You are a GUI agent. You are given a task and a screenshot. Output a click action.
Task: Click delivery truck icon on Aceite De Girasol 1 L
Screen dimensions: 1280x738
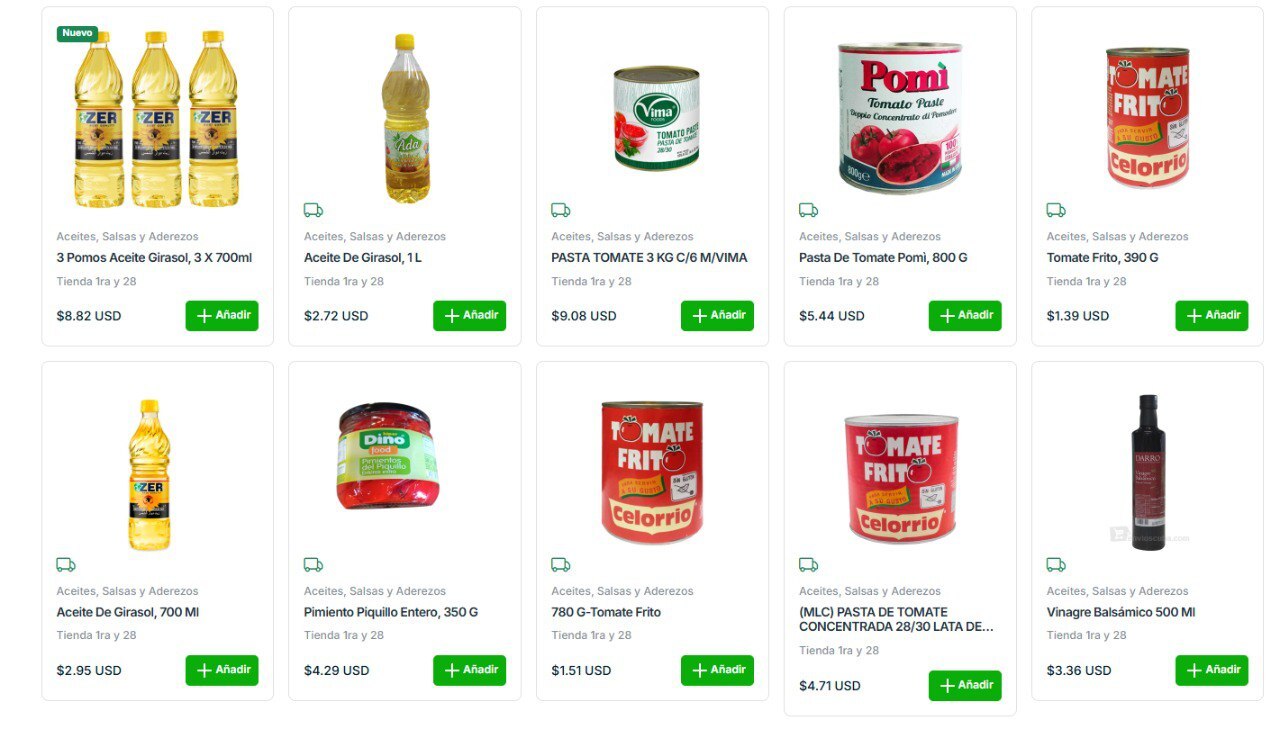(313, 210)
